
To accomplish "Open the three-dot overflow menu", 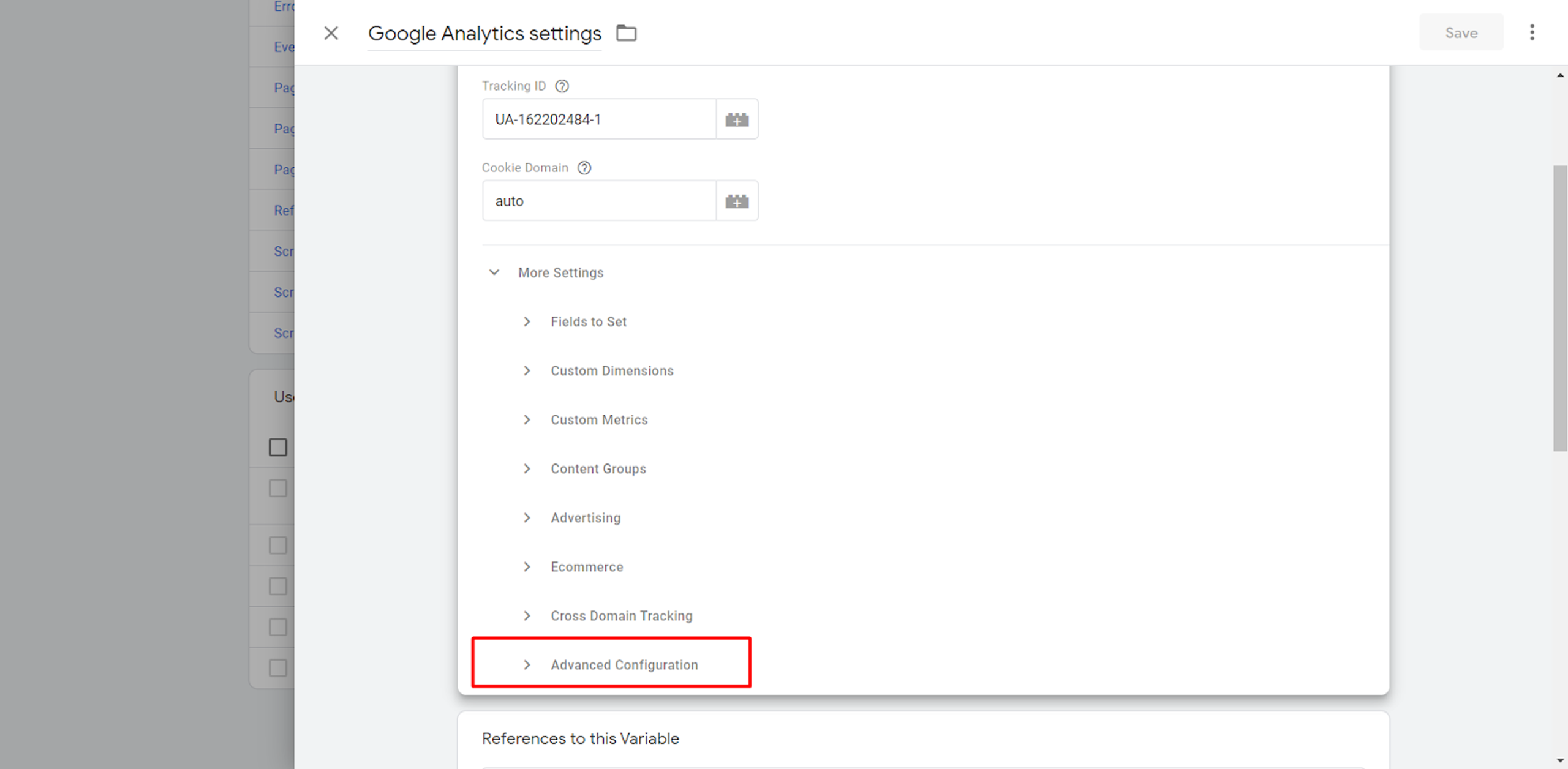I will (x=1532, y=32).
